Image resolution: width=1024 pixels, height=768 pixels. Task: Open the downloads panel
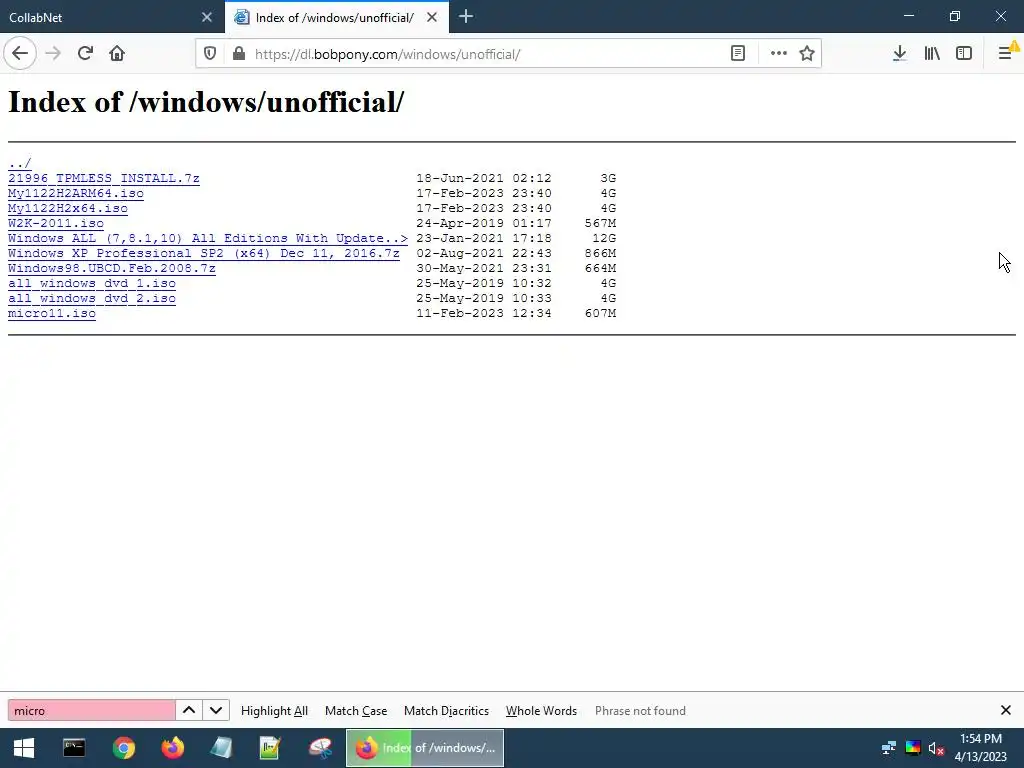899,54
